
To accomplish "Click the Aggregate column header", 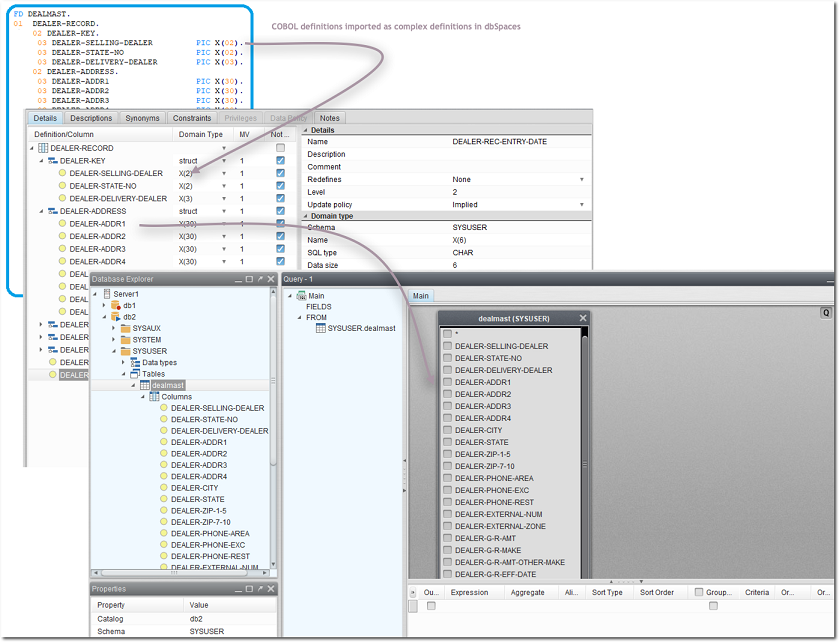I will 527,592.
